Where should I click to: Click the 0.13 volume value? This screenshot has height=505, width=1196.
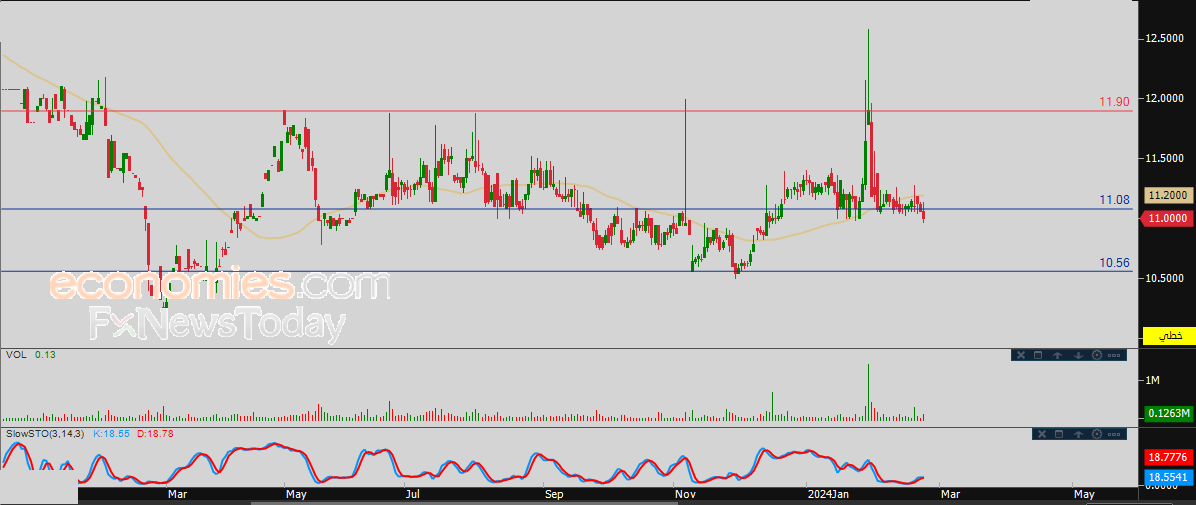tap(45, 355)
